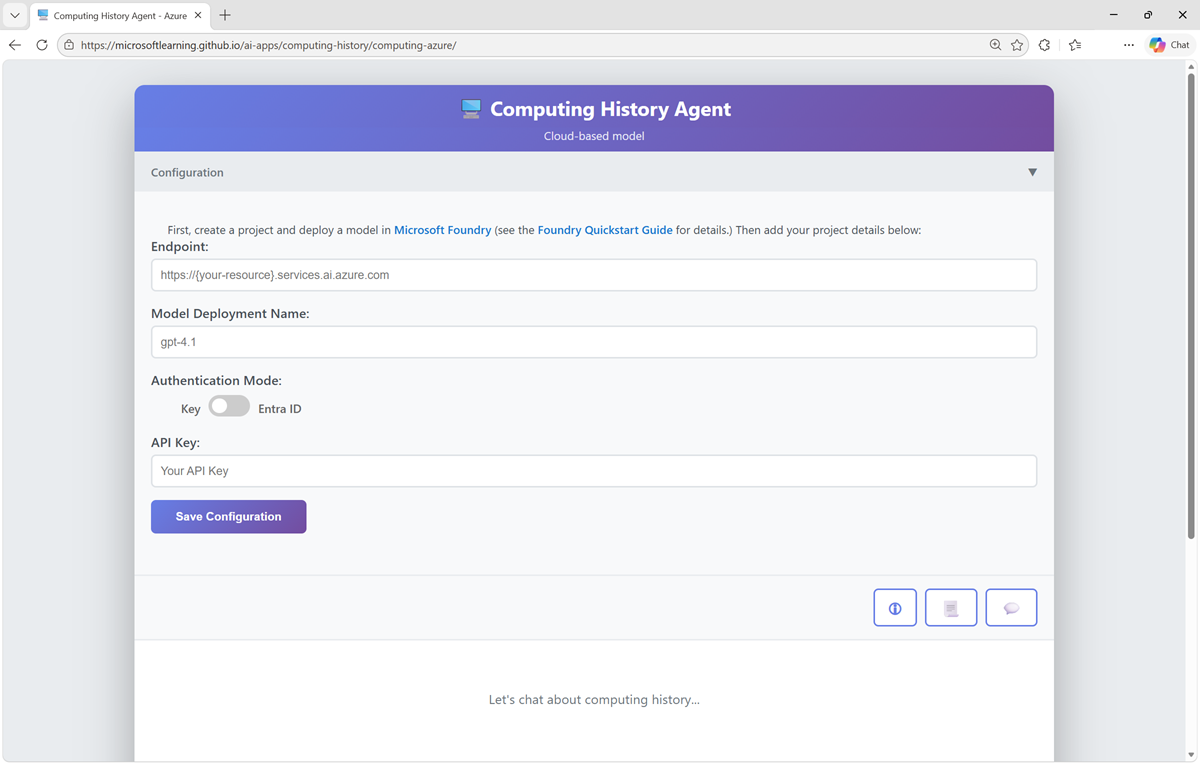This screenshot has height=764, width=1200.
Task: Open browser settings and more menu
Action: 1129,45
